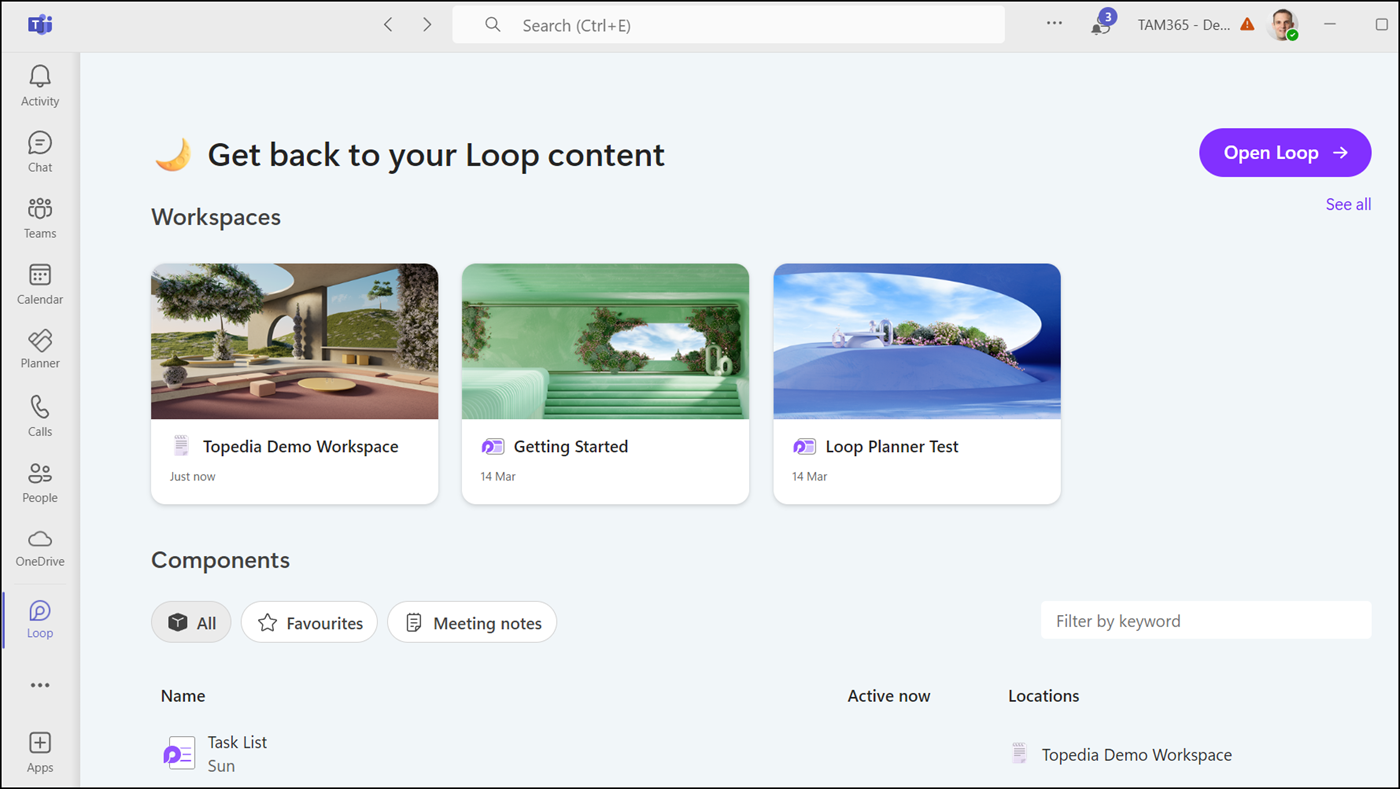The height and width of the screenshot is (789, 1400).
Task: Open notifications bell with badge 3
Action: coord(1101,25)
